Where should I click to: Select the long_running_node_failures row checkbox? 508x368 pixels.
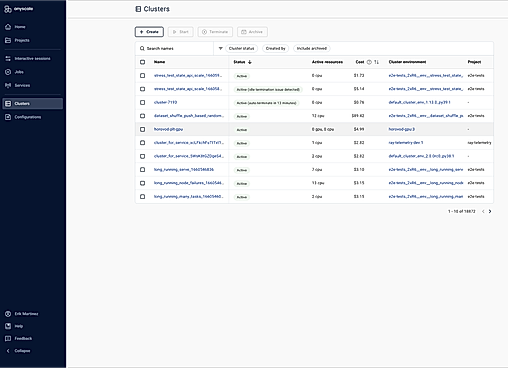(x=143, y=183)
